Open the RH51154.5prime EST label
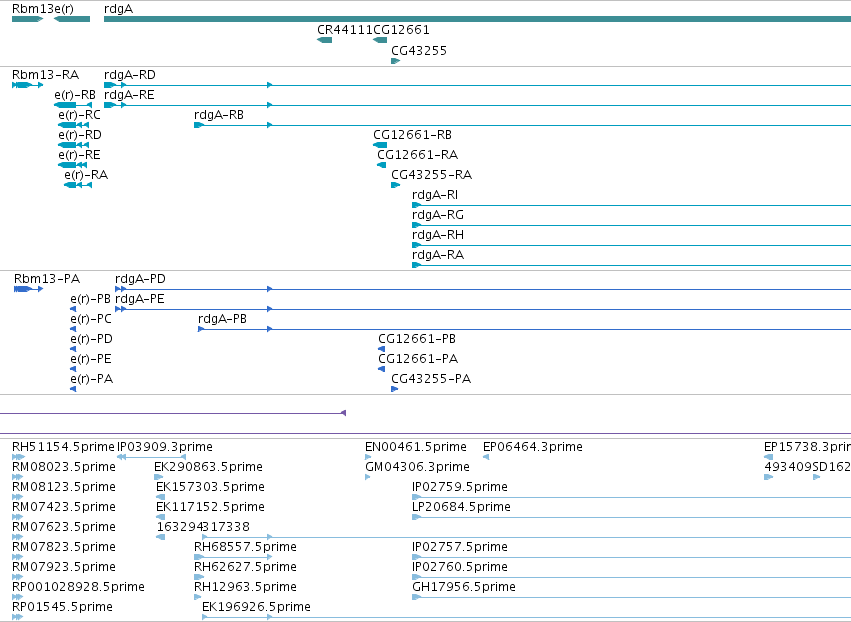 pos(63,447)
